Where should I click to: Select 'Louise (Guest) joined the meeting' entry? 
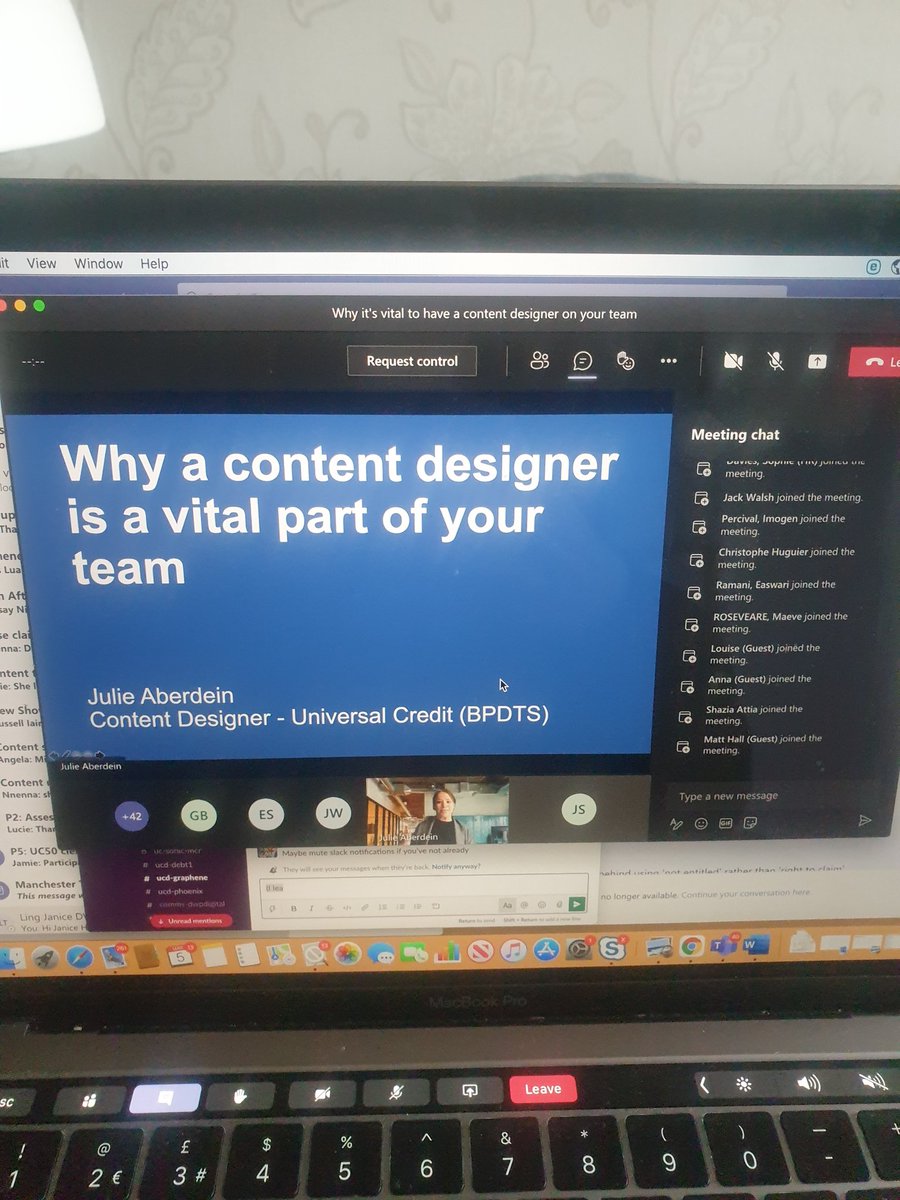(x=751, y=654)
